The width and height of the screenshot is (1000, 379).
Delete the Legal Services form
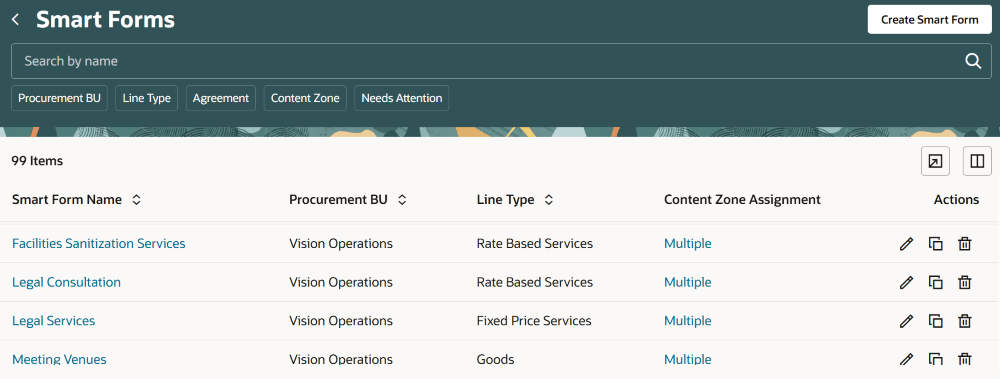(965, 321)
